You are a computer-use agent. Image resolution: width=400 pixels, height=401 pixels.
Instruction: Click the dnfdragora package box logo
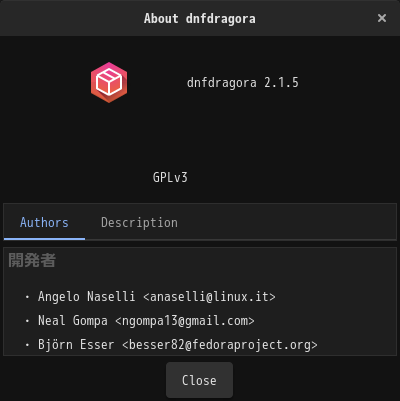(109, 82)
